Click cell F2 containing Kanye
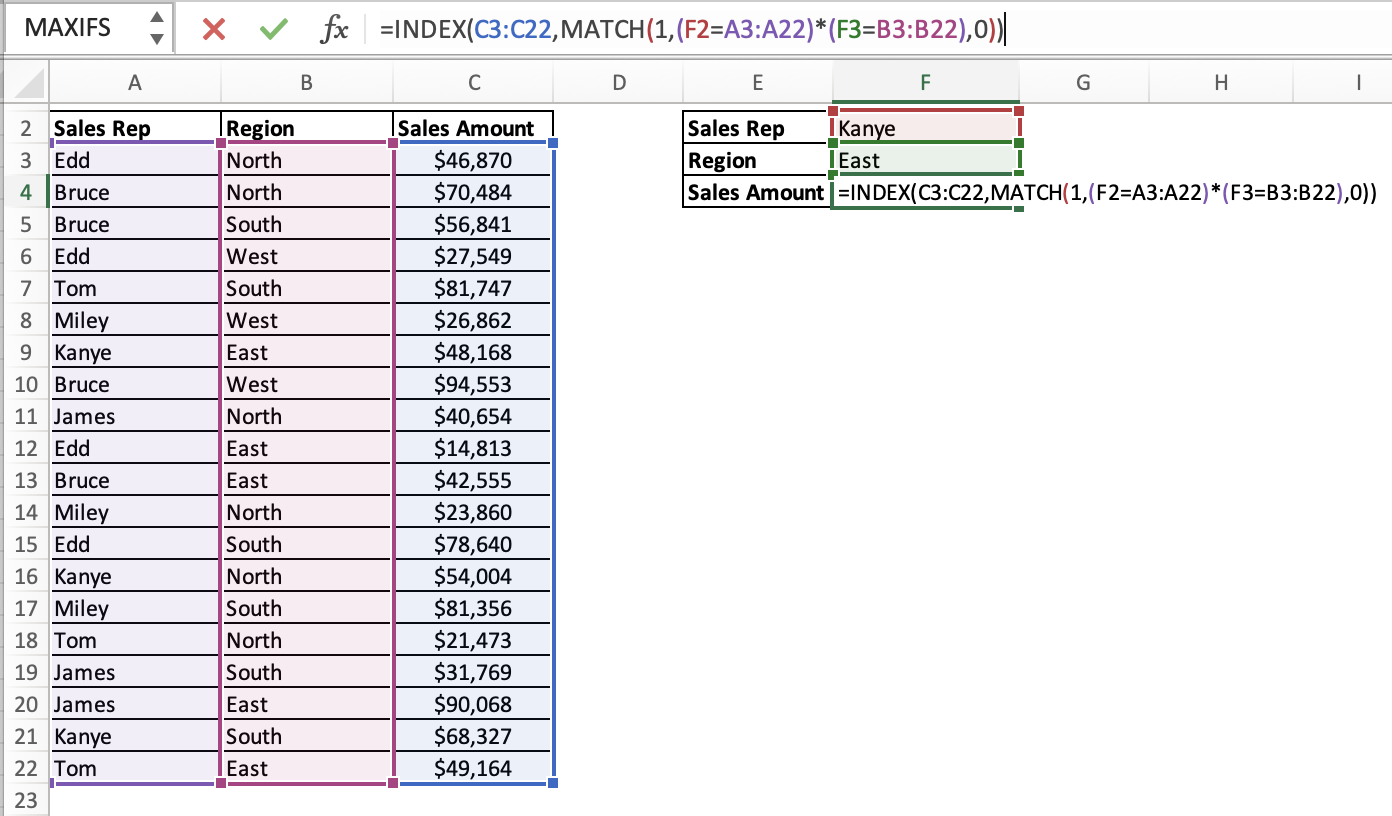This screenshot has width=1392, height=816. click(924, 128)
